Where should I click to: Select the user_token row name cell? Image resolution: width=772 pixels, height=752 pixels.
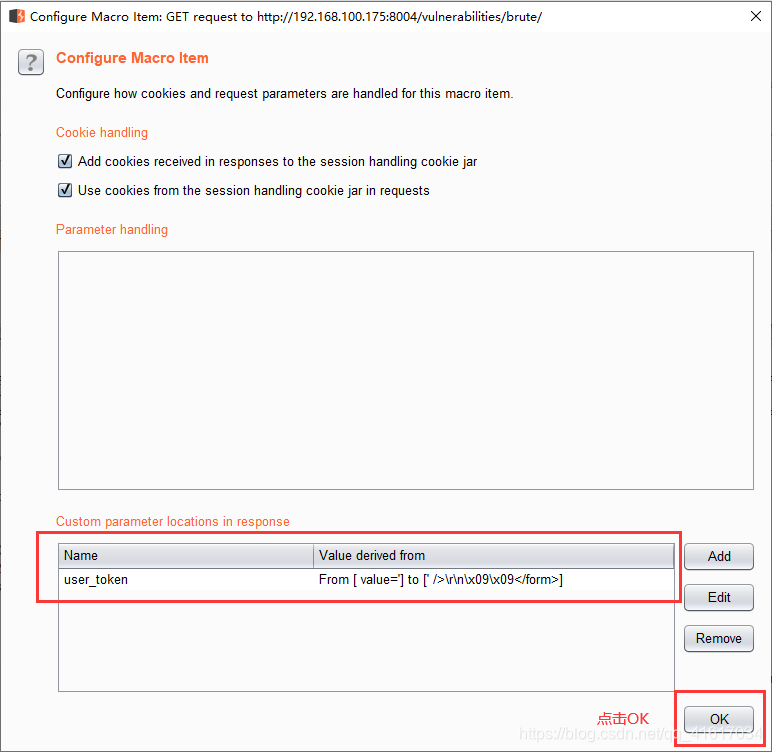click(186, 579)
